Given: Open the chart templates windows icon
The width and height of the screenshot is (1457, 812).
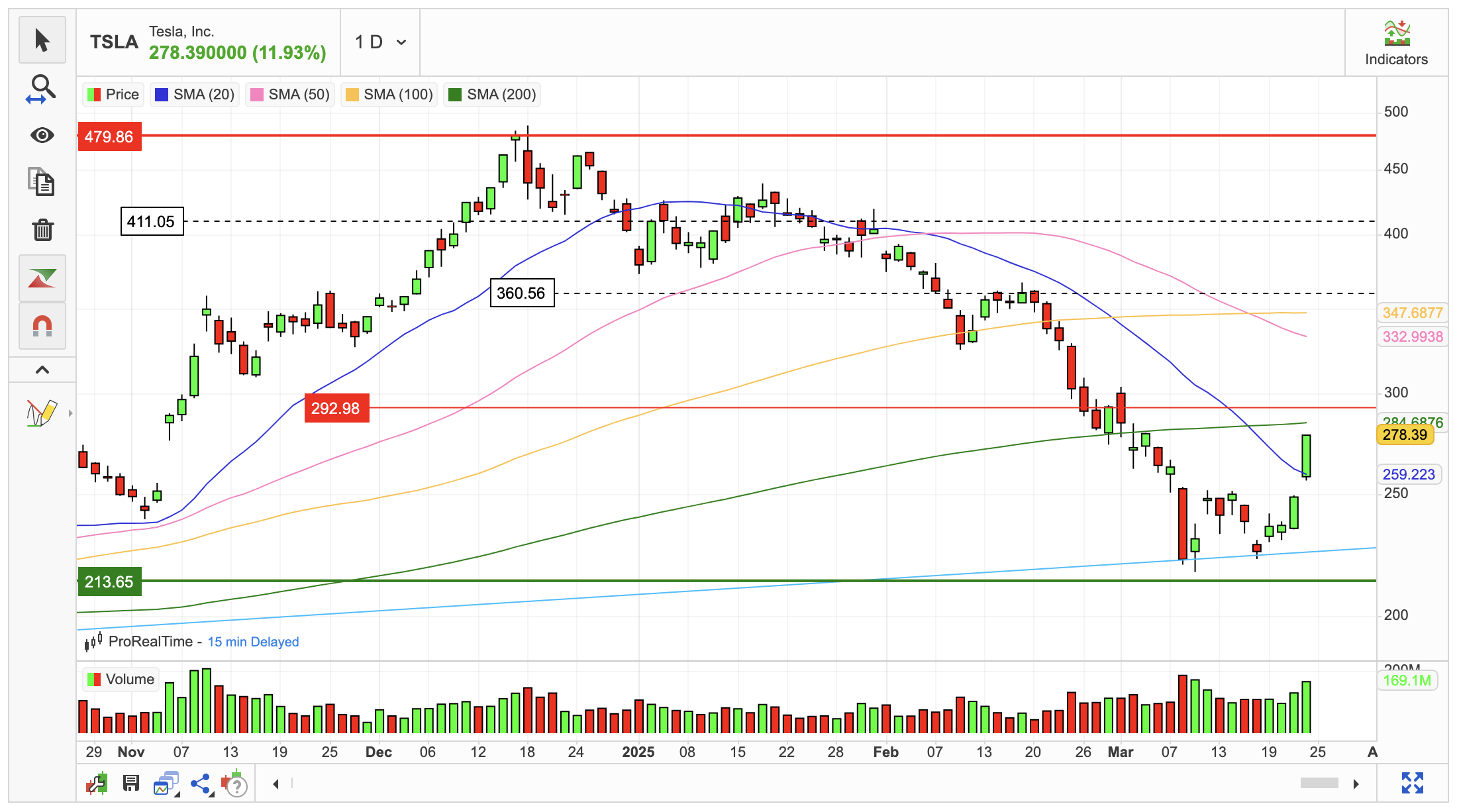Looking at the screenshot, I should [x=166, y=784].
